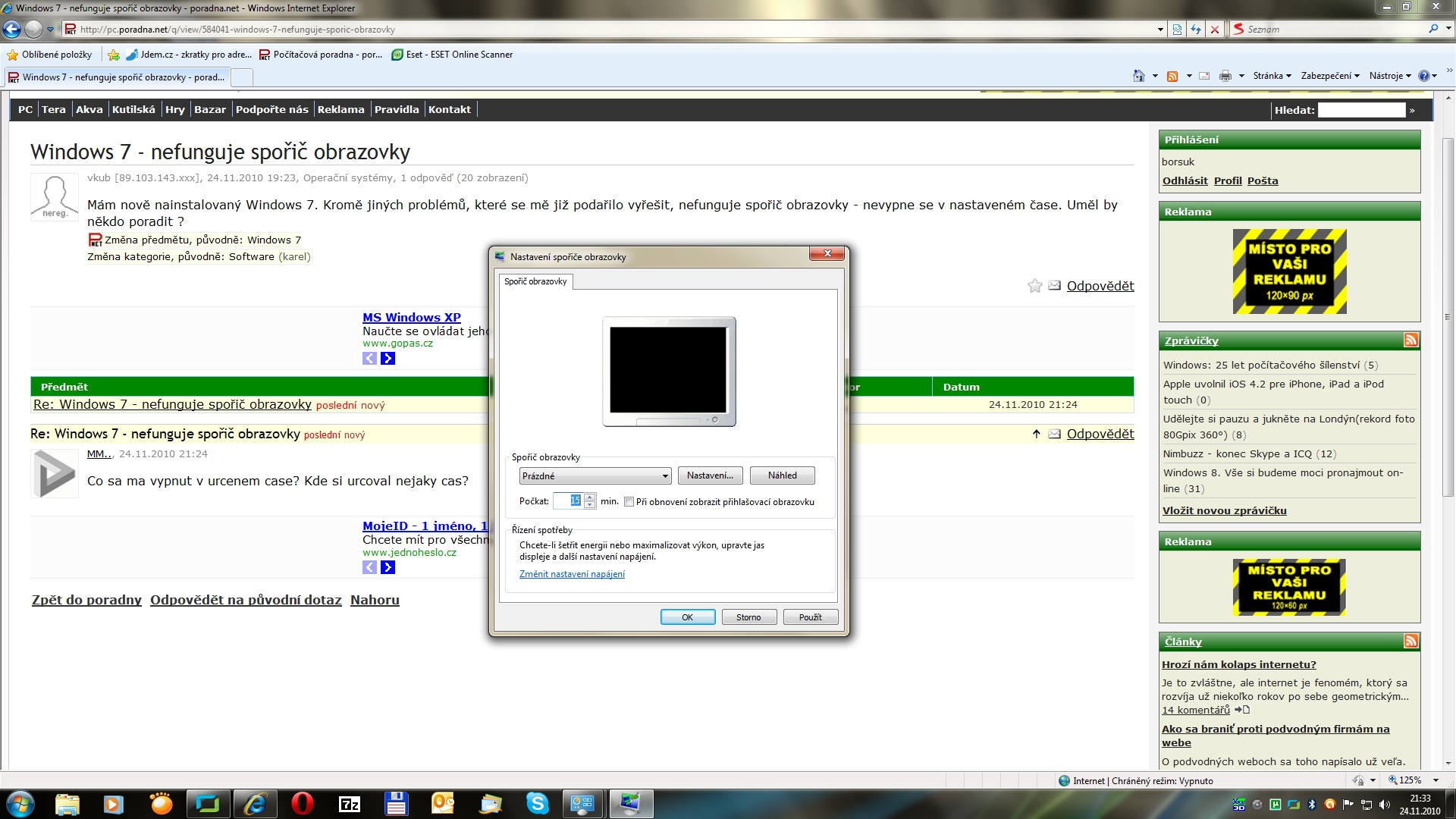Image resolution: width=1456 pixels, height=819 pixels.
Task: Select the 'Spořič obrazovky' dialog tab
Action: (535, 281)
